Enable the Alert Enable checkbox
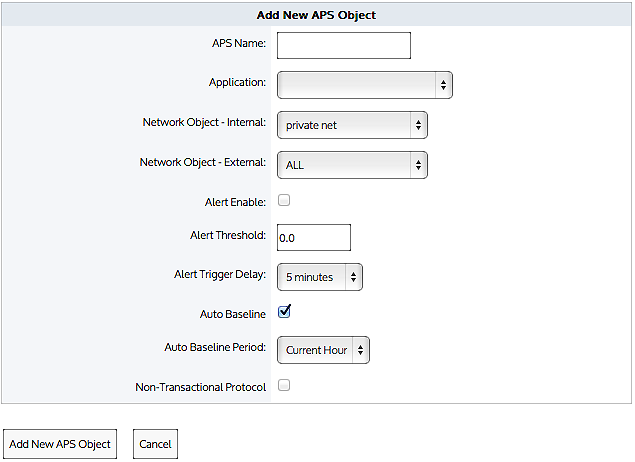The height and width of the screenshot is (462, 635). coord(284,200)
